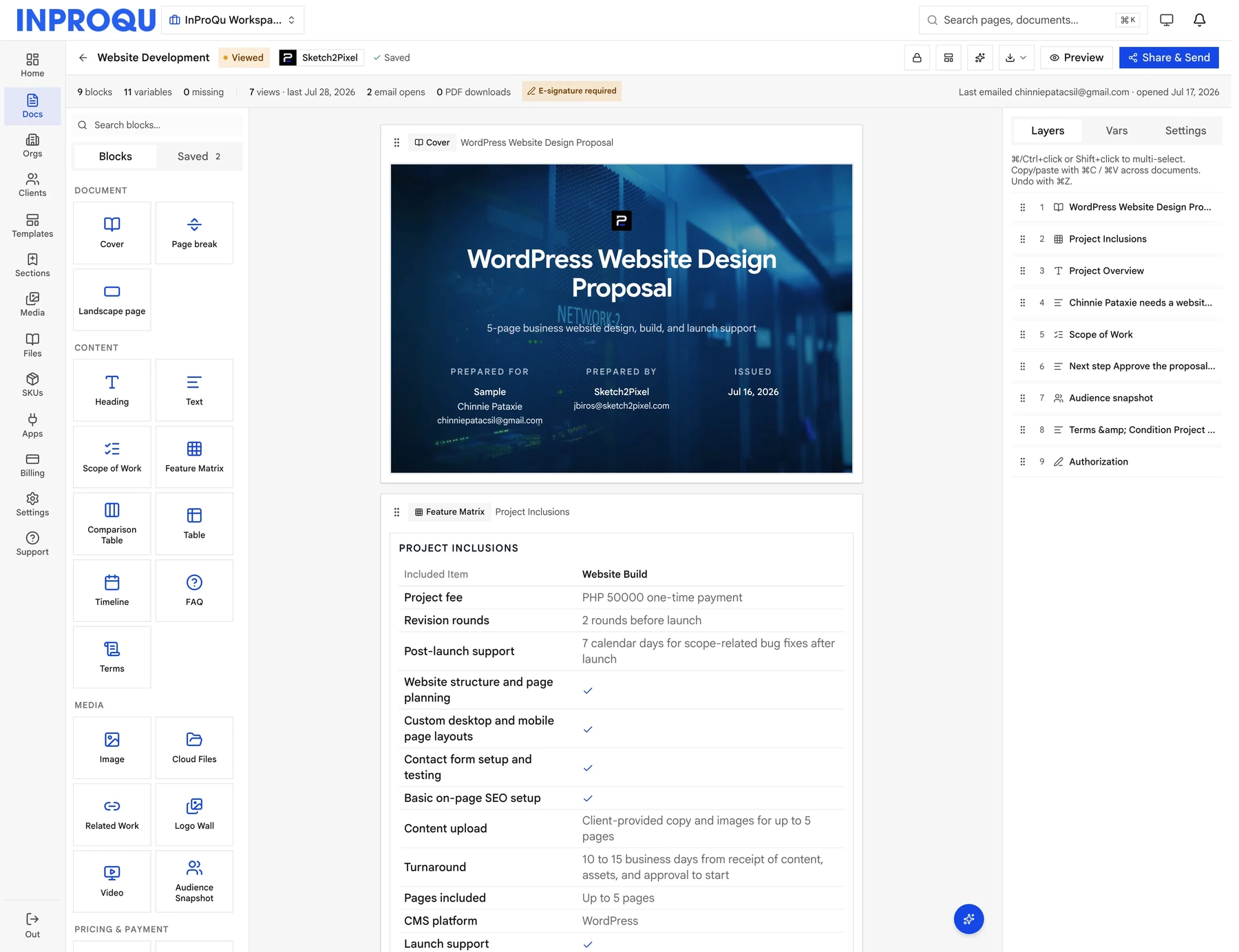Add a Landscape page block
Viewport: 1239px width, 952px height.
[x=112, y=299]
